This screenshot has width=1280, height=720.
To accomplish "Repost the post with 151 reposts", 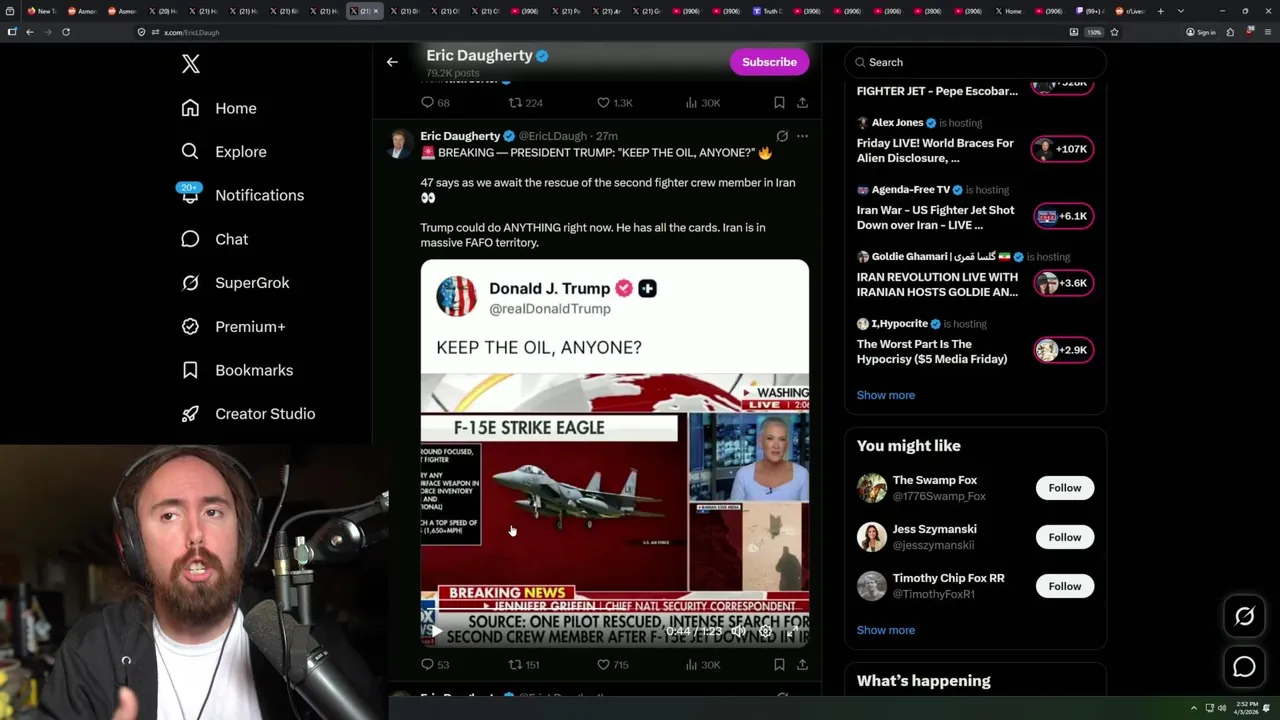I will point(525,664).
